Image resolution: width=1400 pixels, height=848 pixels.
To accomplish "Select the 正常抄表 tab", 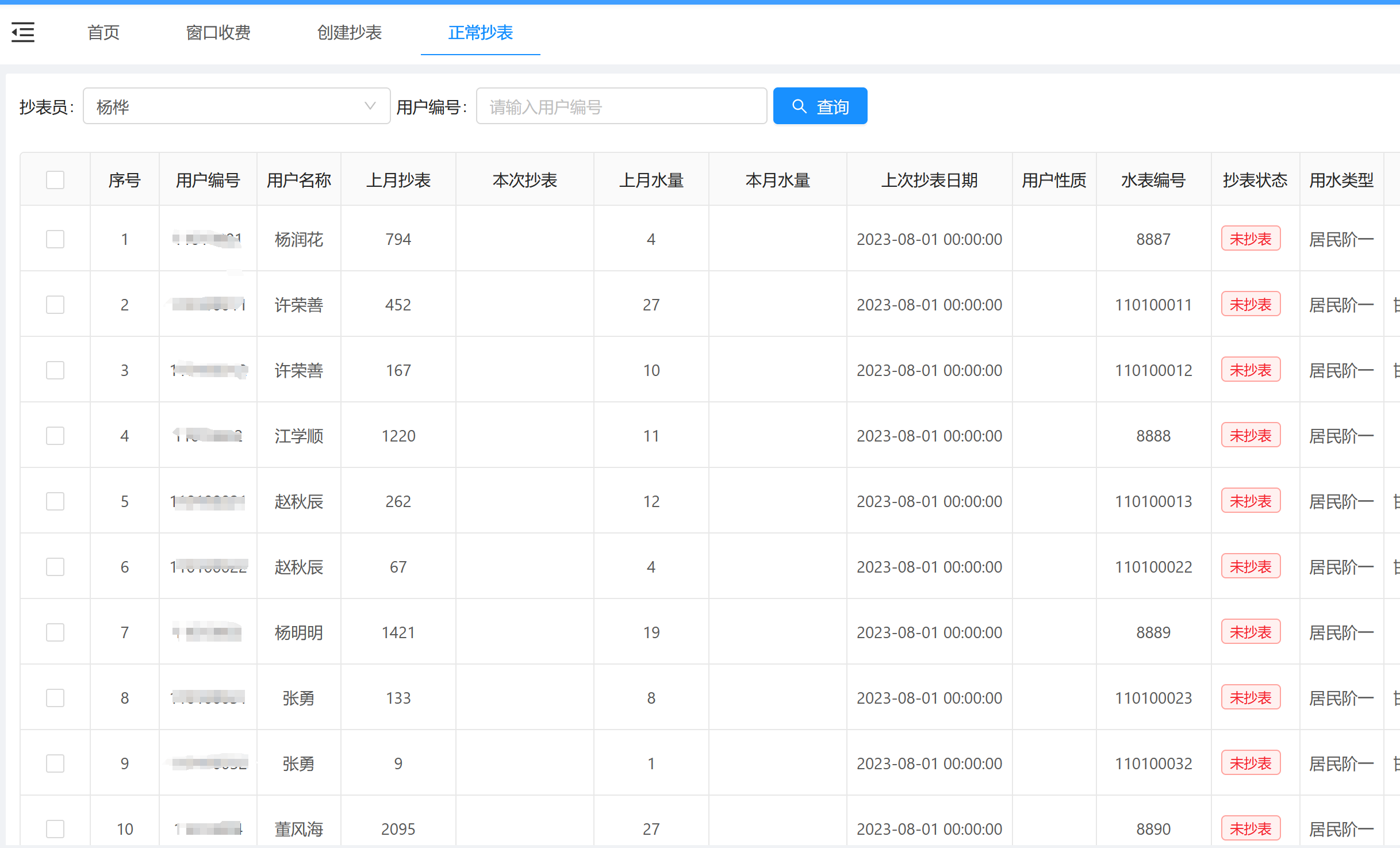I will click(x=481, y=32).
